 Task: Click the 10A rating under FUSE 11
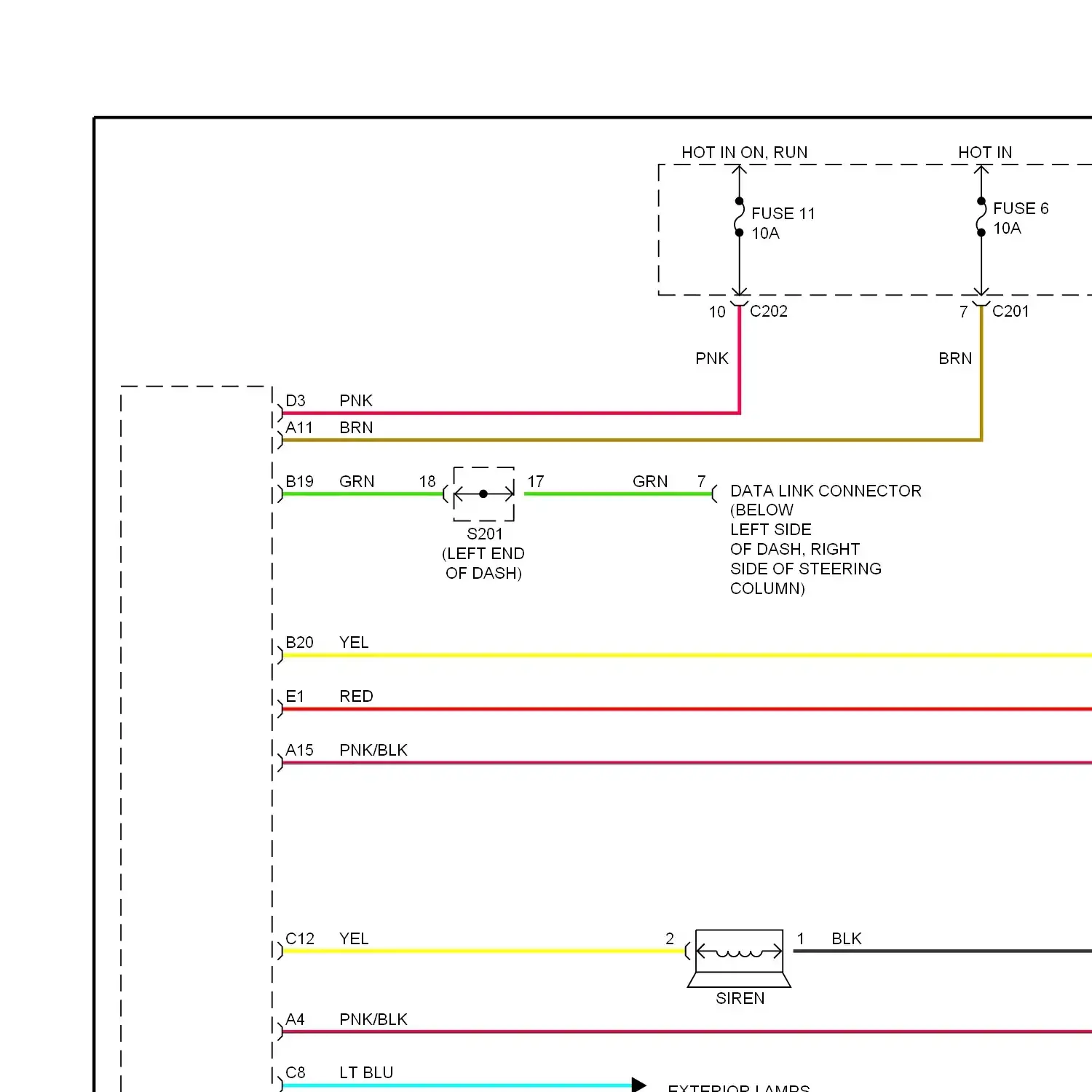(765, 233)
